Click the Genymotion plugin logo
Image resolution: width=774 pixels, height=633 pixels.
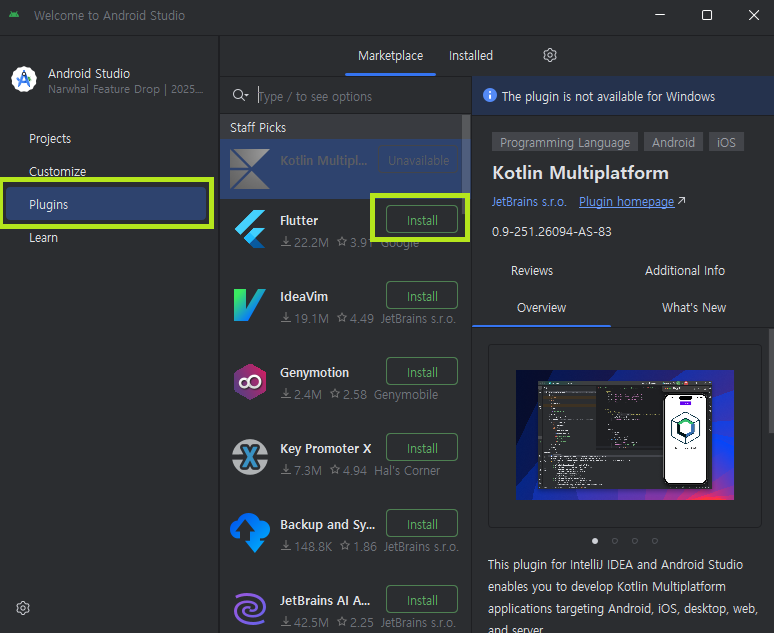250,382
